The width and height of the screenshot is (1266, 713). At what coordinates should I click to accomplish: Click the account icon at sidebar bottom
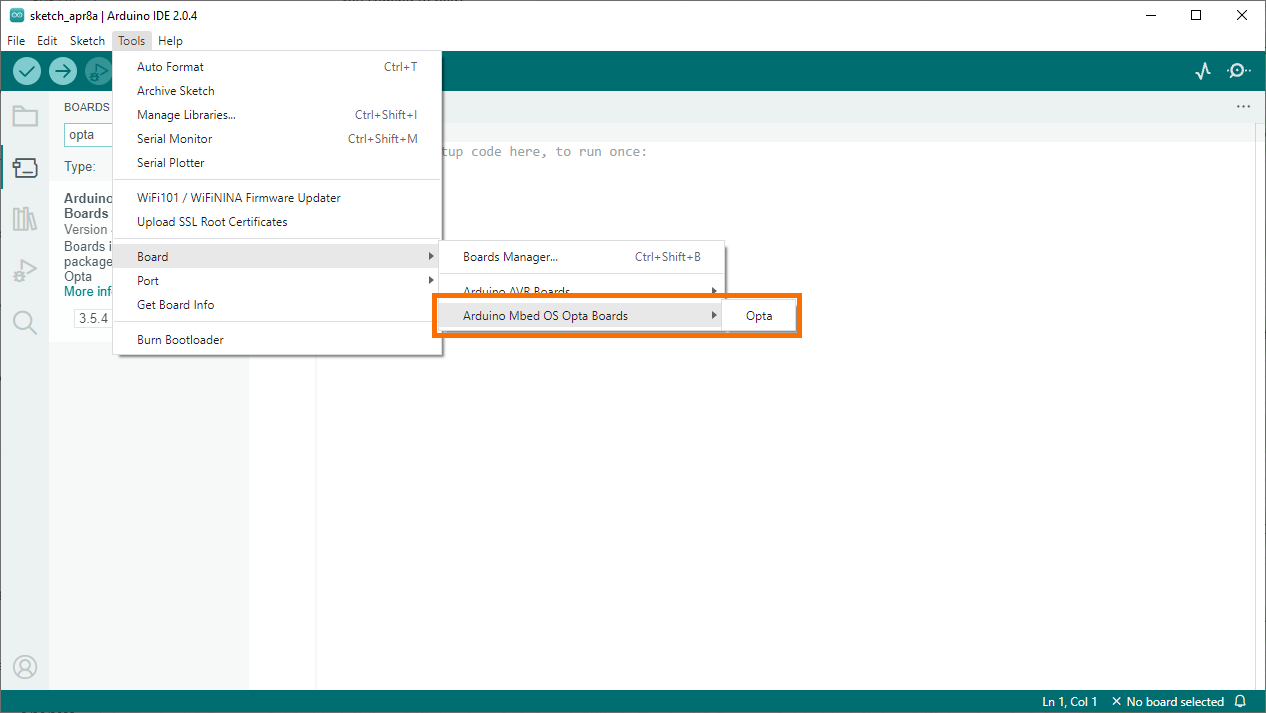coord(25,667)
